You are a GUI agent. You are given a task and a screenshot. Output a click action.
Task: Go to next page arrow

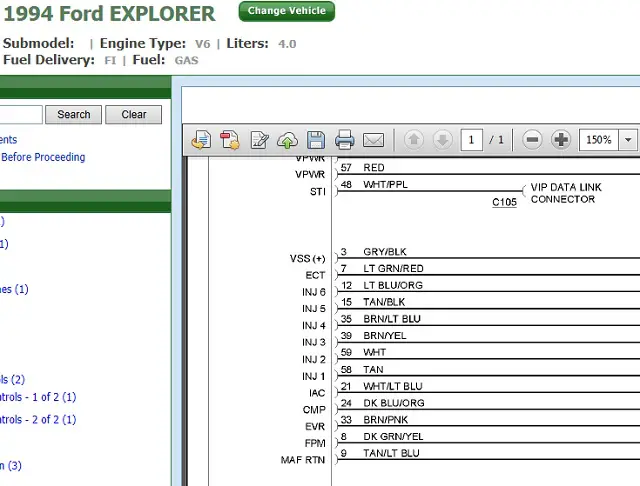(x=442, y=140)
